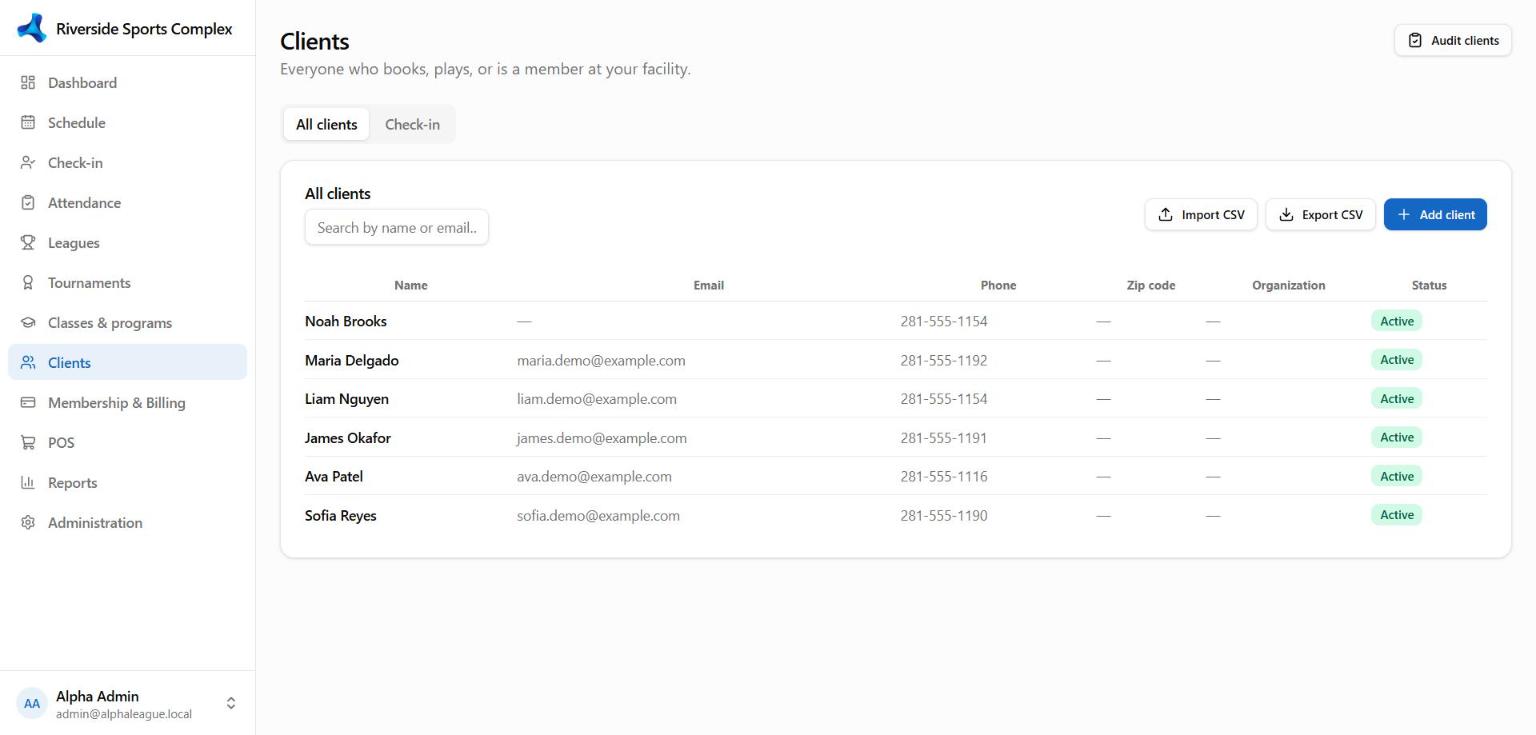
Task: Click the Classes & programs graduation cap icon
Action: point(28,323)
